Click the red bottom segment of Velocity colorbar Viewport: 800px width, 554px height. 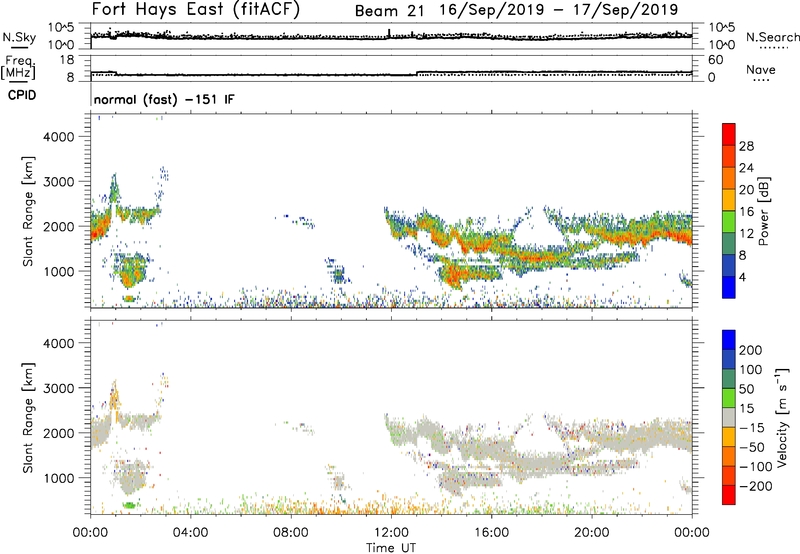[729, 495]
